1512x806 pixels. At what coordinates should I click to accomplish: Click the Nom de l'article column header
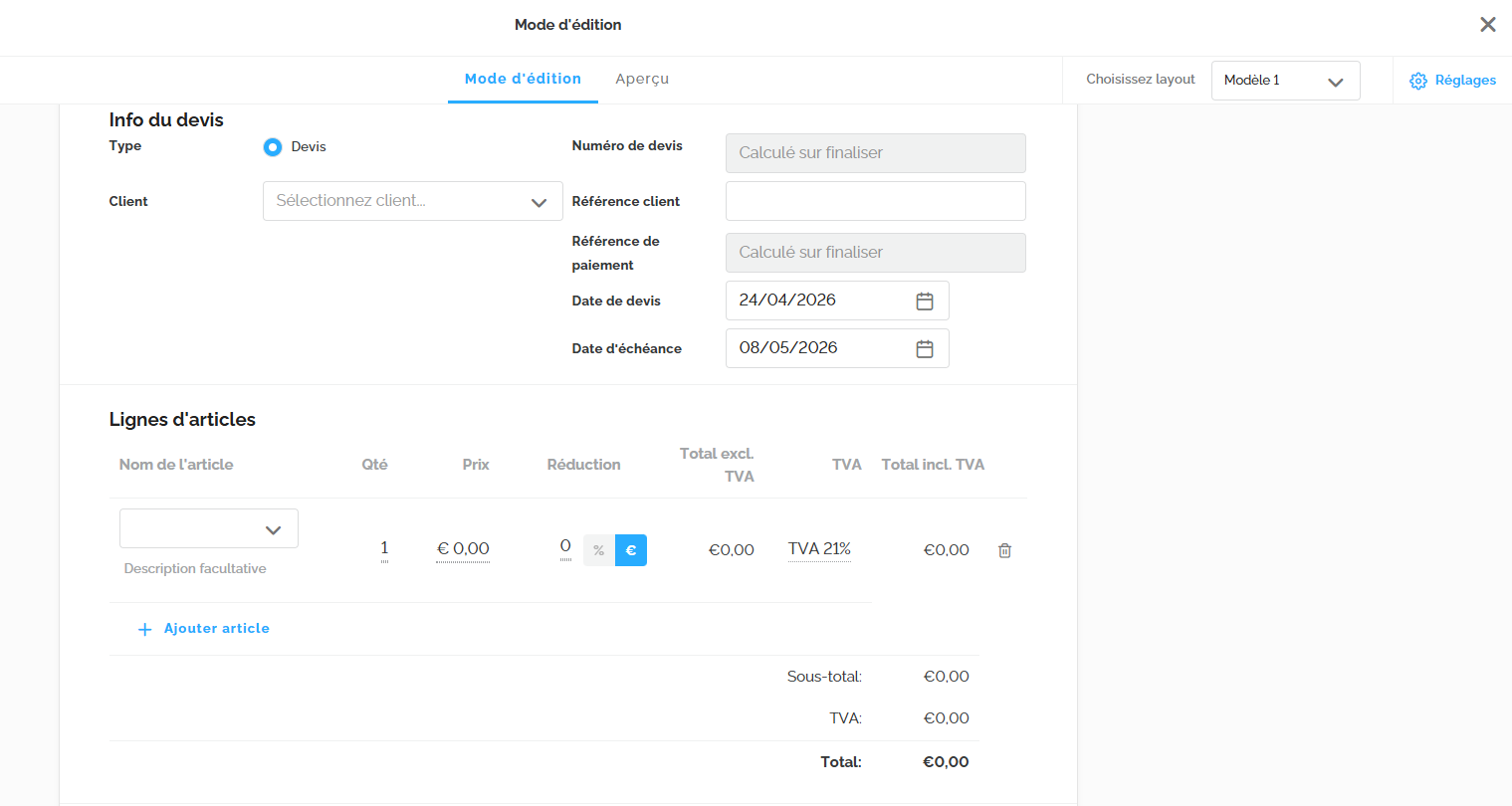coord(176,465)
